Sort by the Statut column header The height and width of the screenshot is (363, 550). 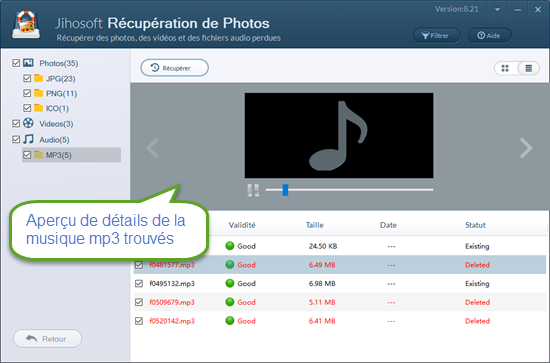(475, 225)
